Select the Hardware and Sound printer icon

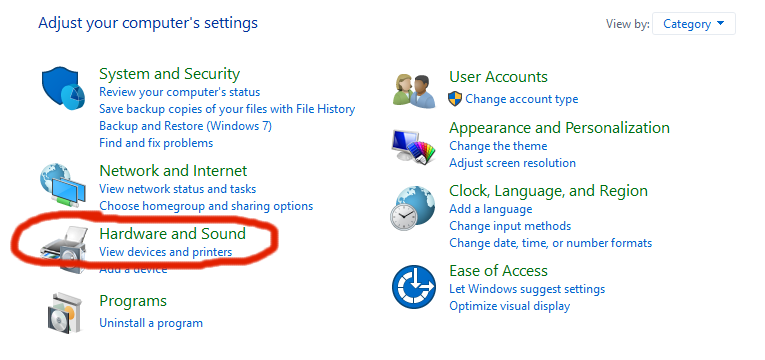point(63,250)
